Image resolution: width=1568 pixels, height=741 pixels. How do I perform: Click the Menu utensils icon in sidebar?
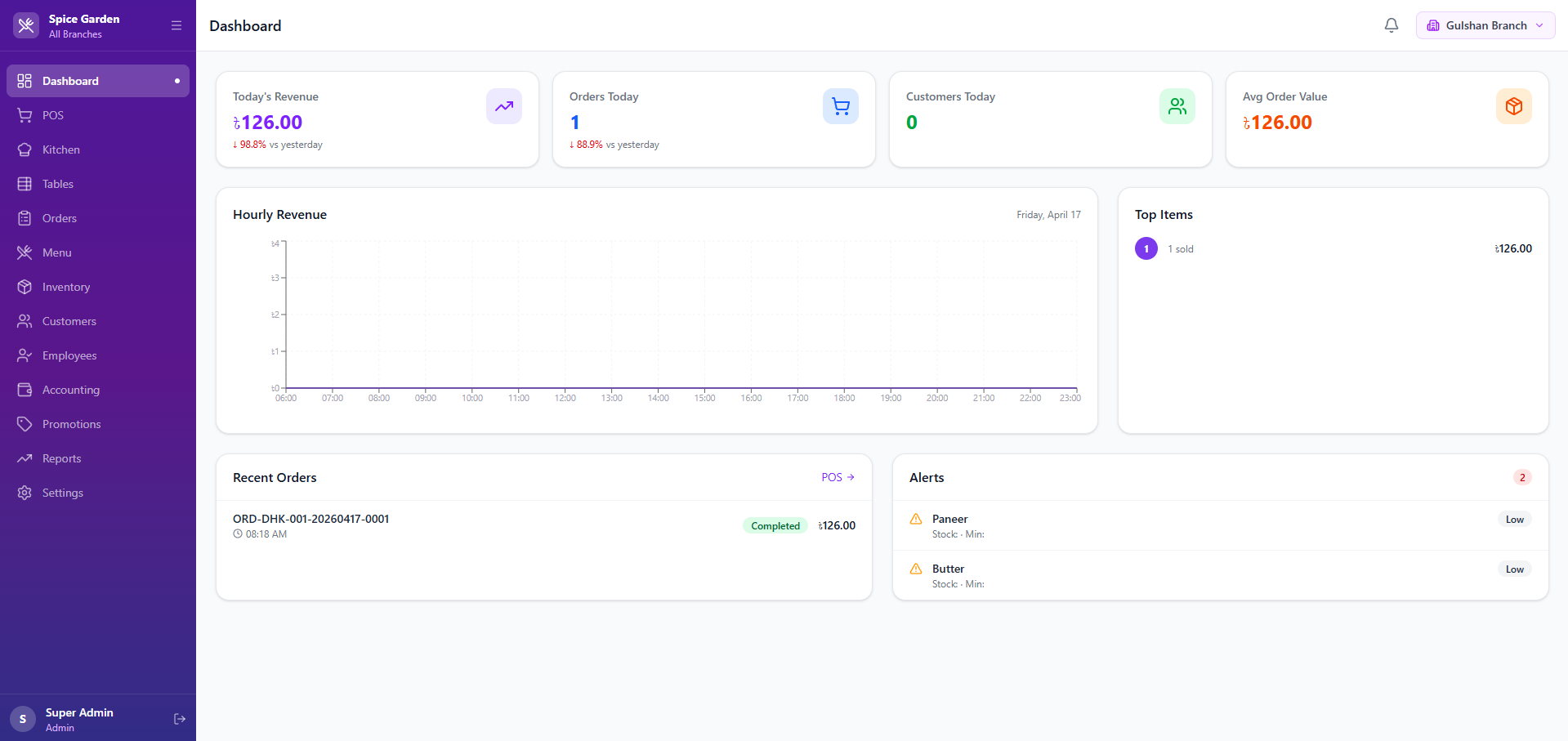tap(25, 252)
